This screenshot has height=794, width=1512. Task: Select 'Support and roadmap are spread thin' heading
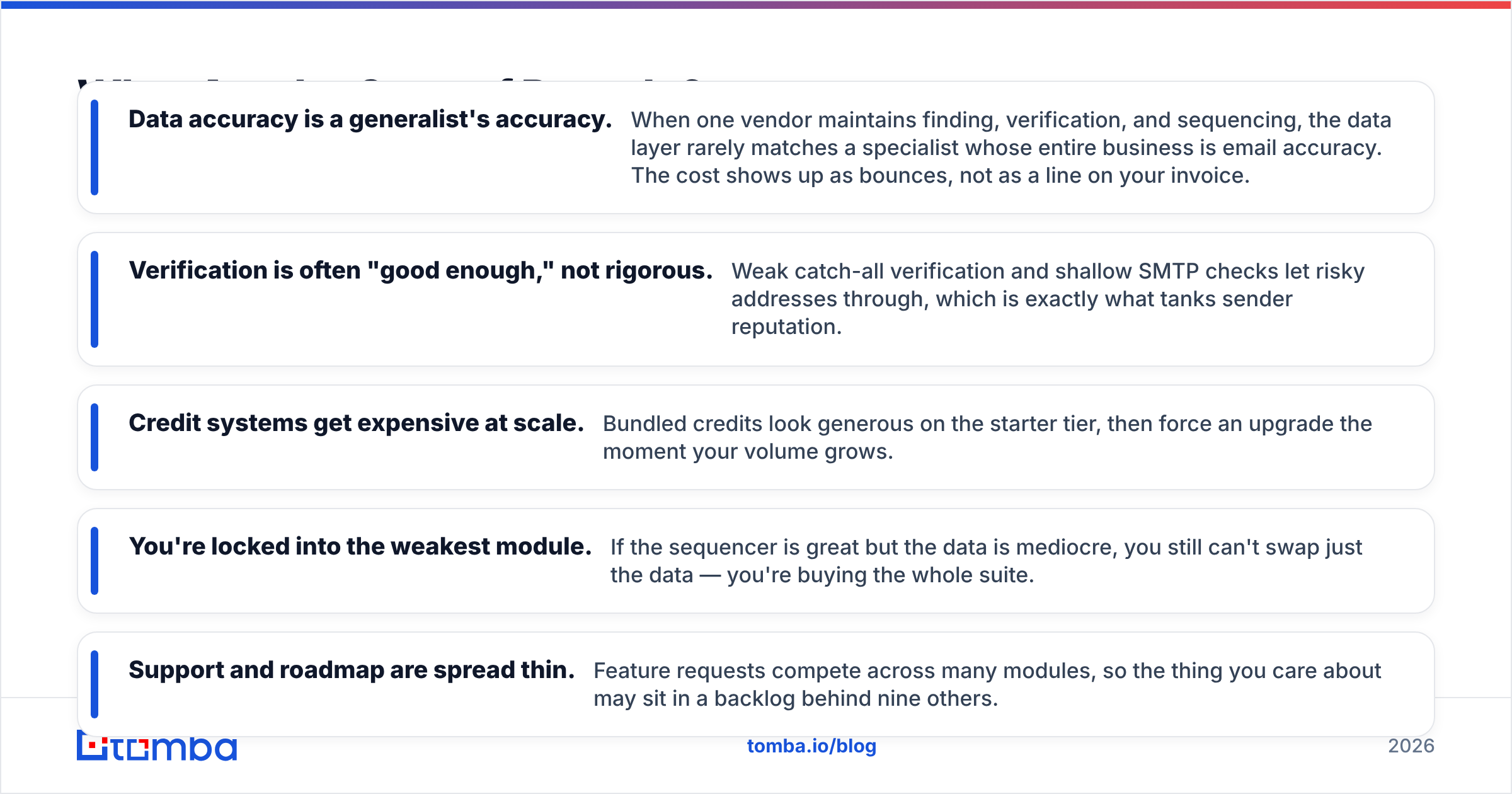click(352, 670)
